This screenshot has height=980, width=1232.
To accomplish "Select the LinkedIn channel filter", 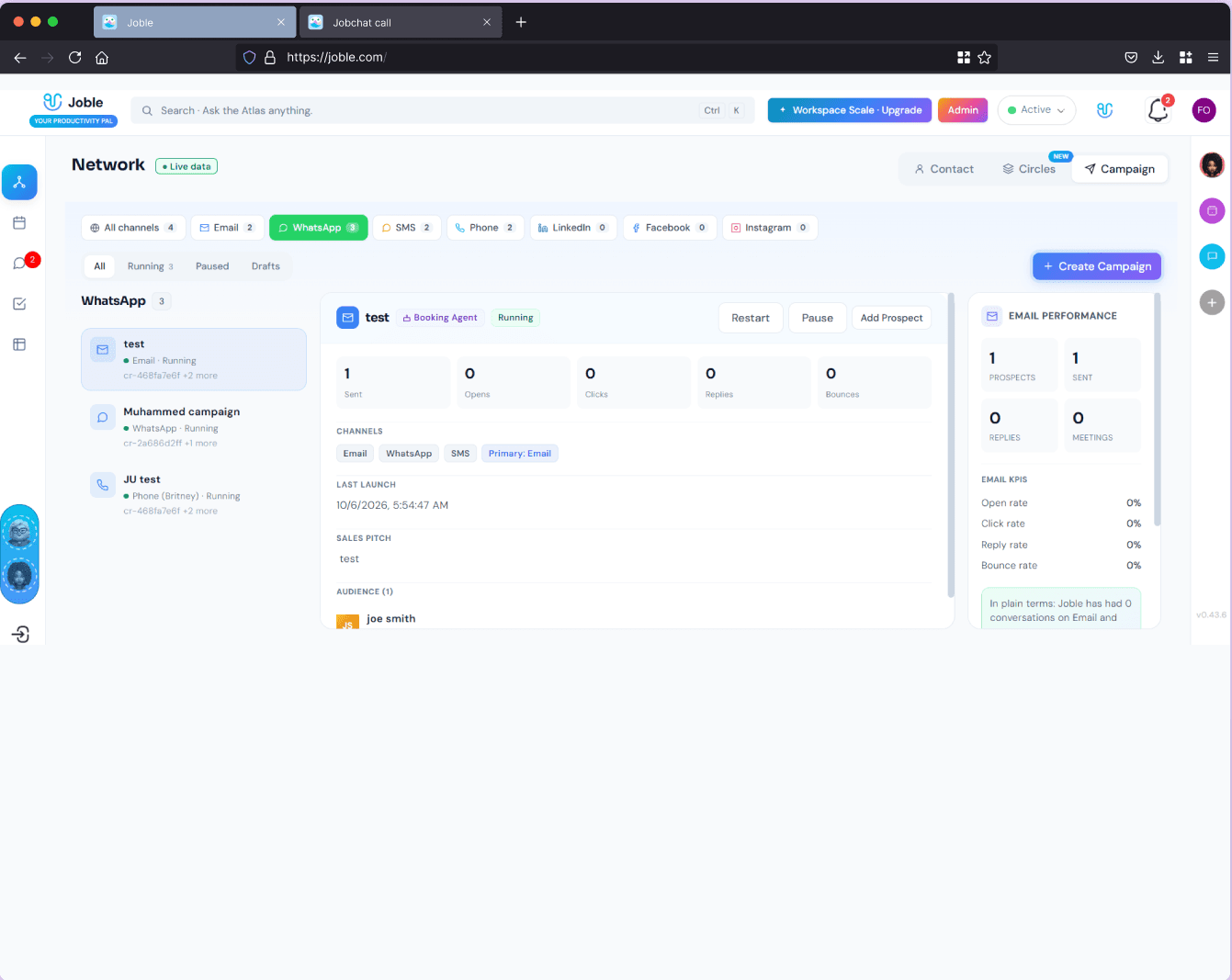I will coord(573,228).
